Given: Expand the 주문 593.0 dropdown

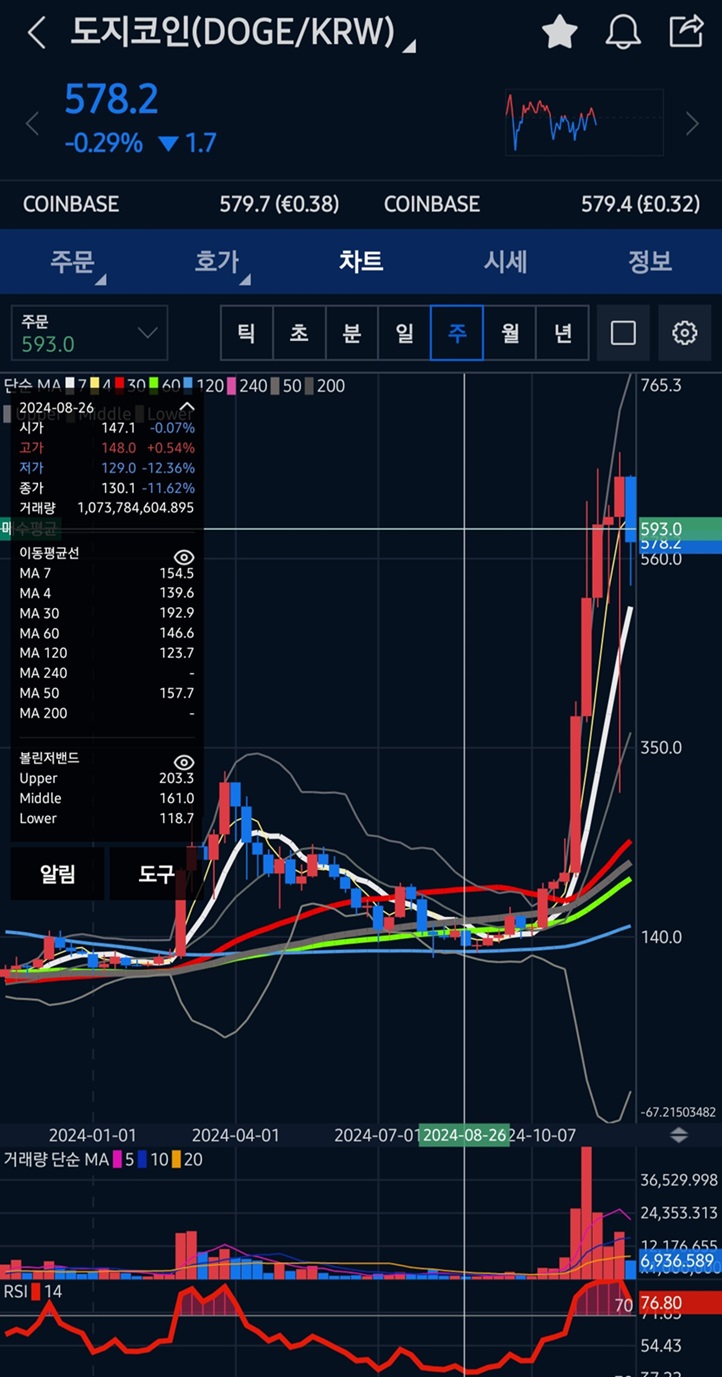Looking at the screenshot, I should [x=89, y=333].
